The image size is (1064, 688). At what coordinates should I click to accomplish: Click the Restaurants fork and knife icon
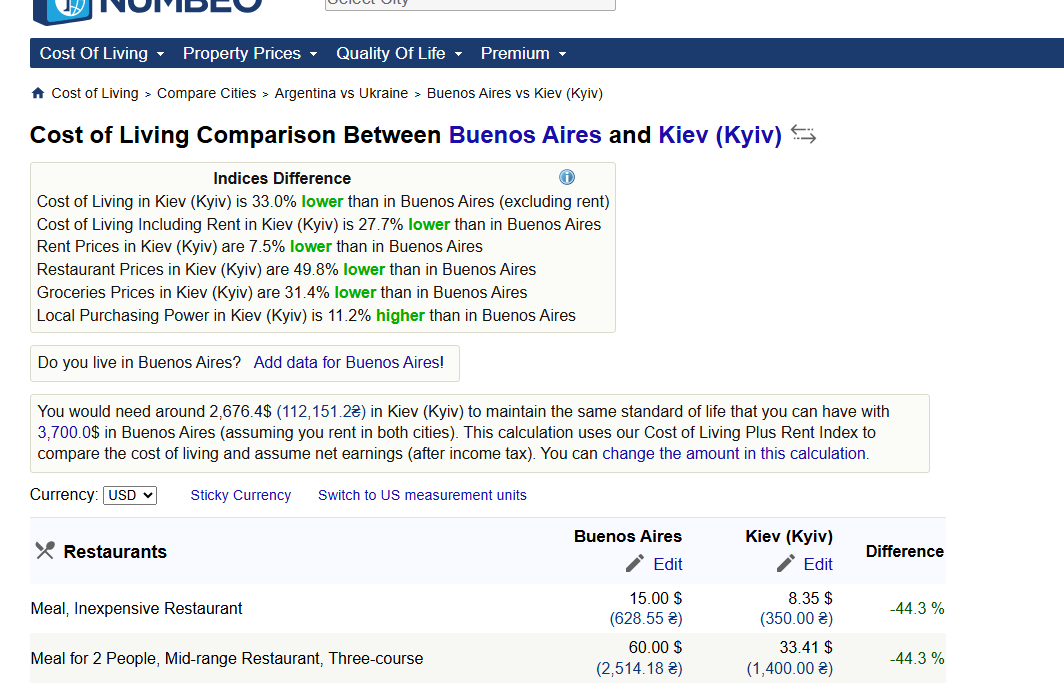[44, 551]
